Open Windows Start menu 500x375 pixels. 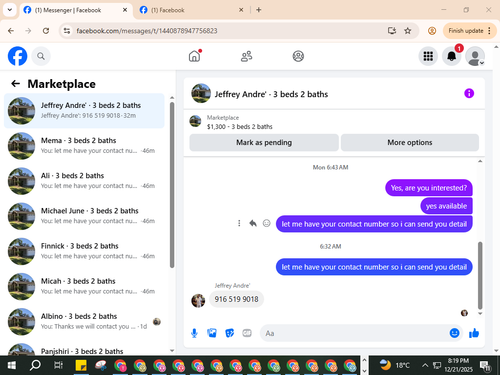[x=12, y=365]
